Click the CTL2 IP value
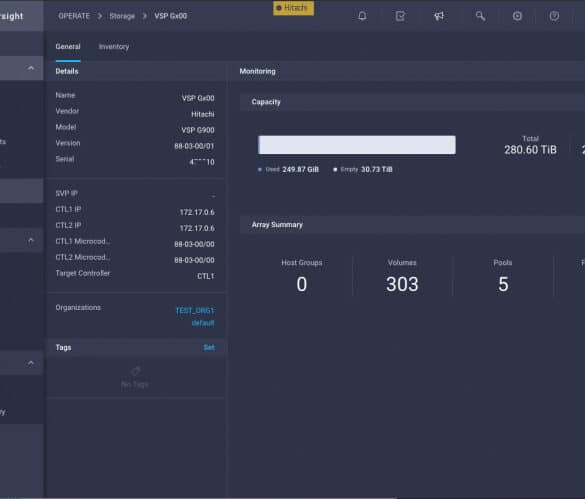Screen dimensions: 585x499 pyautogui.click(x=197, y=228)
